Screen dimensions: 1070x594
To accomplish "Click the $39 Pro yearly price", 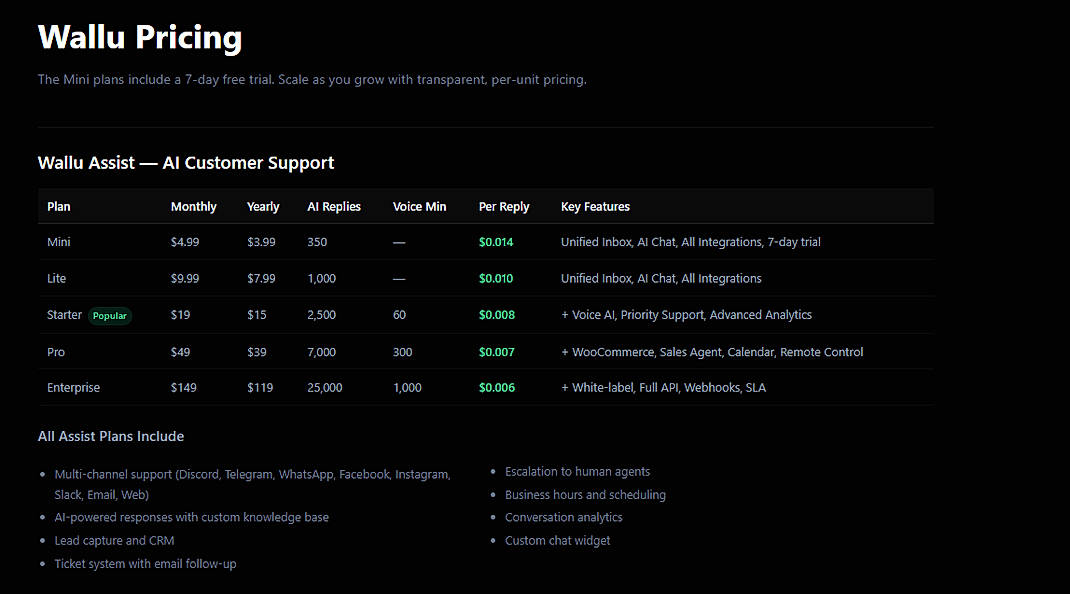I will [x=257, y=352].
